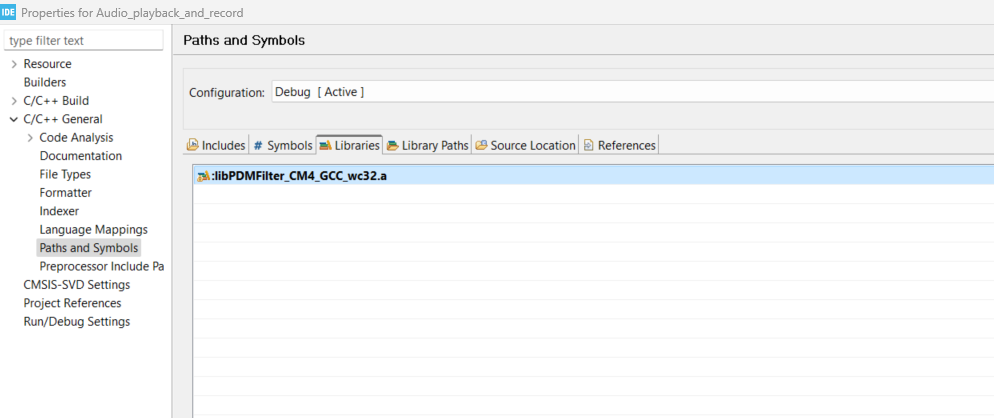Open Code Analysis settings
The width and height of the screenshot is (994, 418).
(76, 138)
